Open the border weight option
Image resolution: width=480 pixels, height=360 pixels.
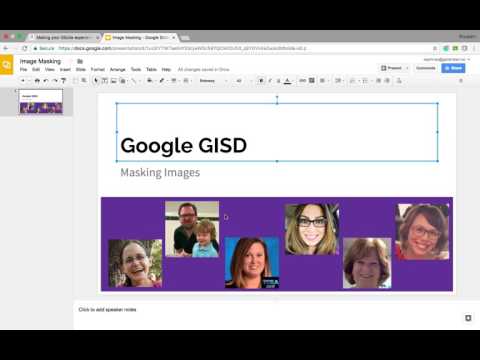click(174, 81)
